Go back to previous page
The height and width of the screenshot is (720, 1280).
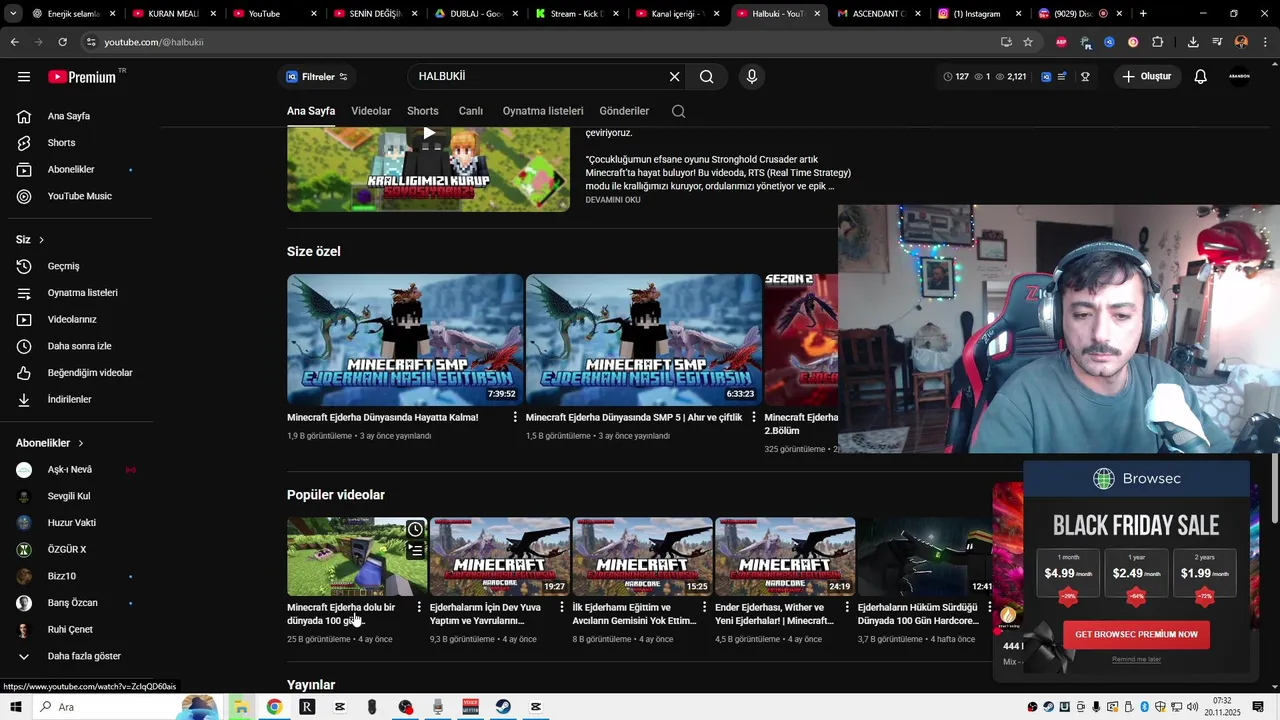coord(14,42)
